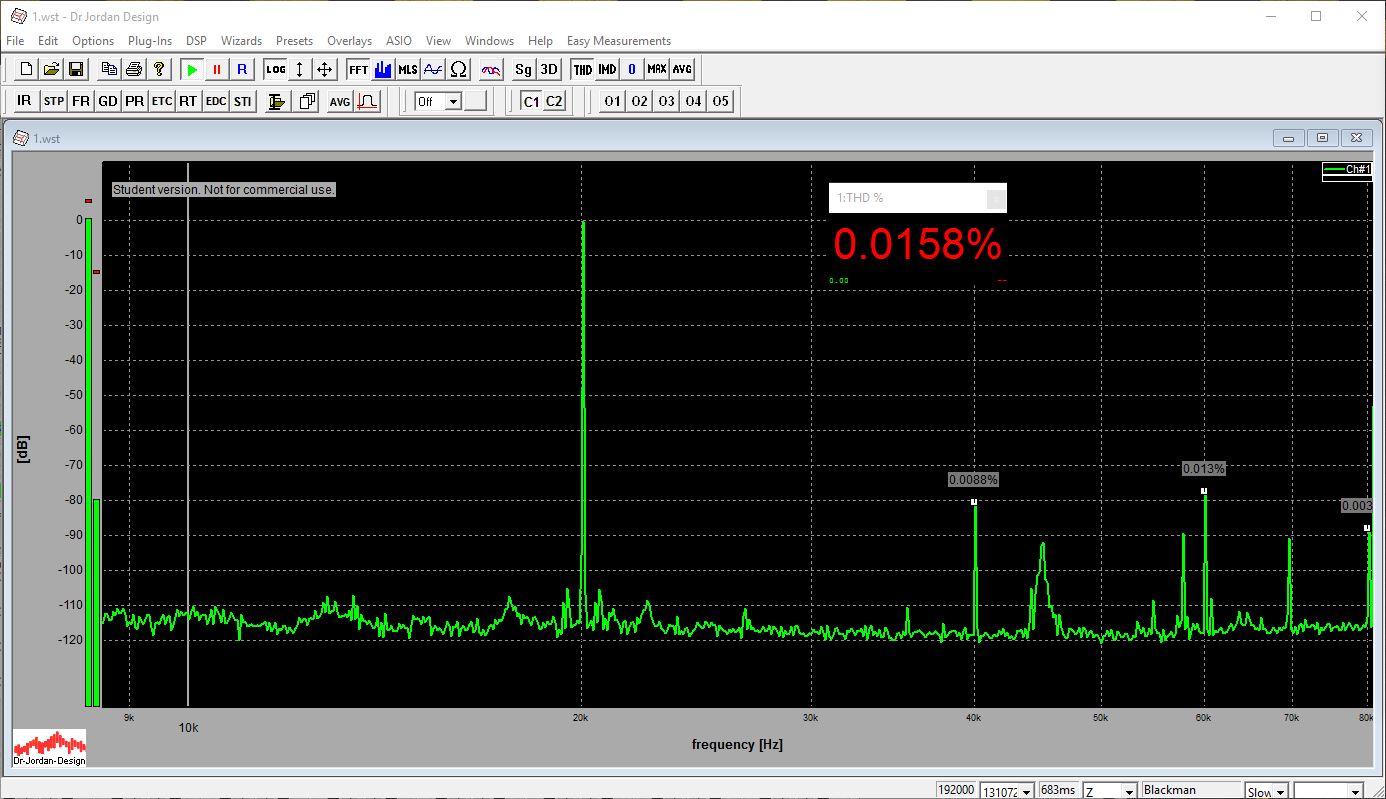1386x799 pixels.
Task: Select overlay O1 button
Action: [612, 101]
